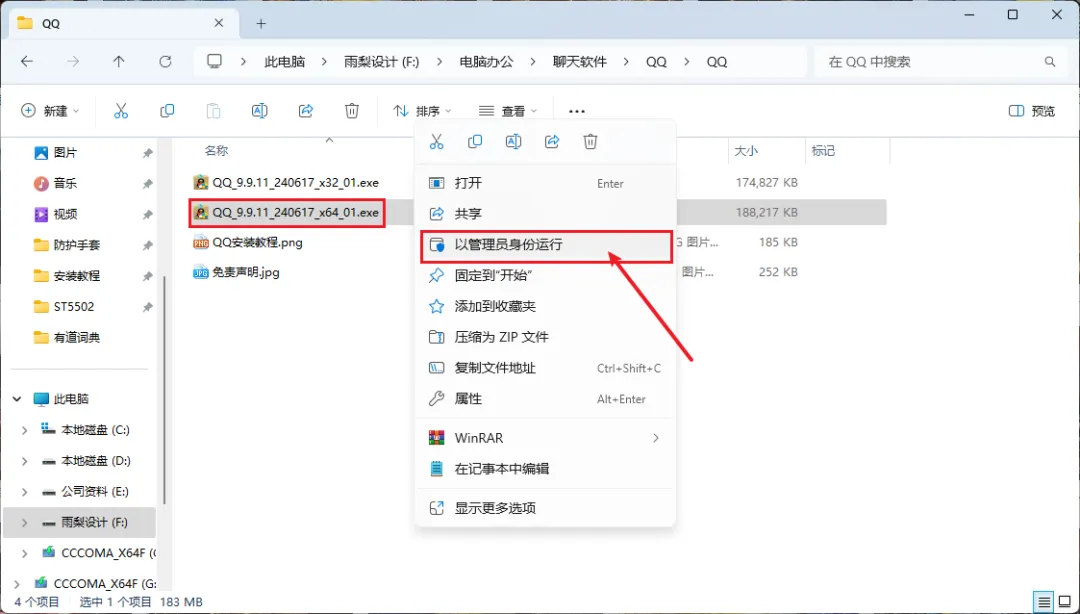Expand 本地磁盘 (C:) in sidebar
The image size is (1080, 614).
(x=24, y=430)
